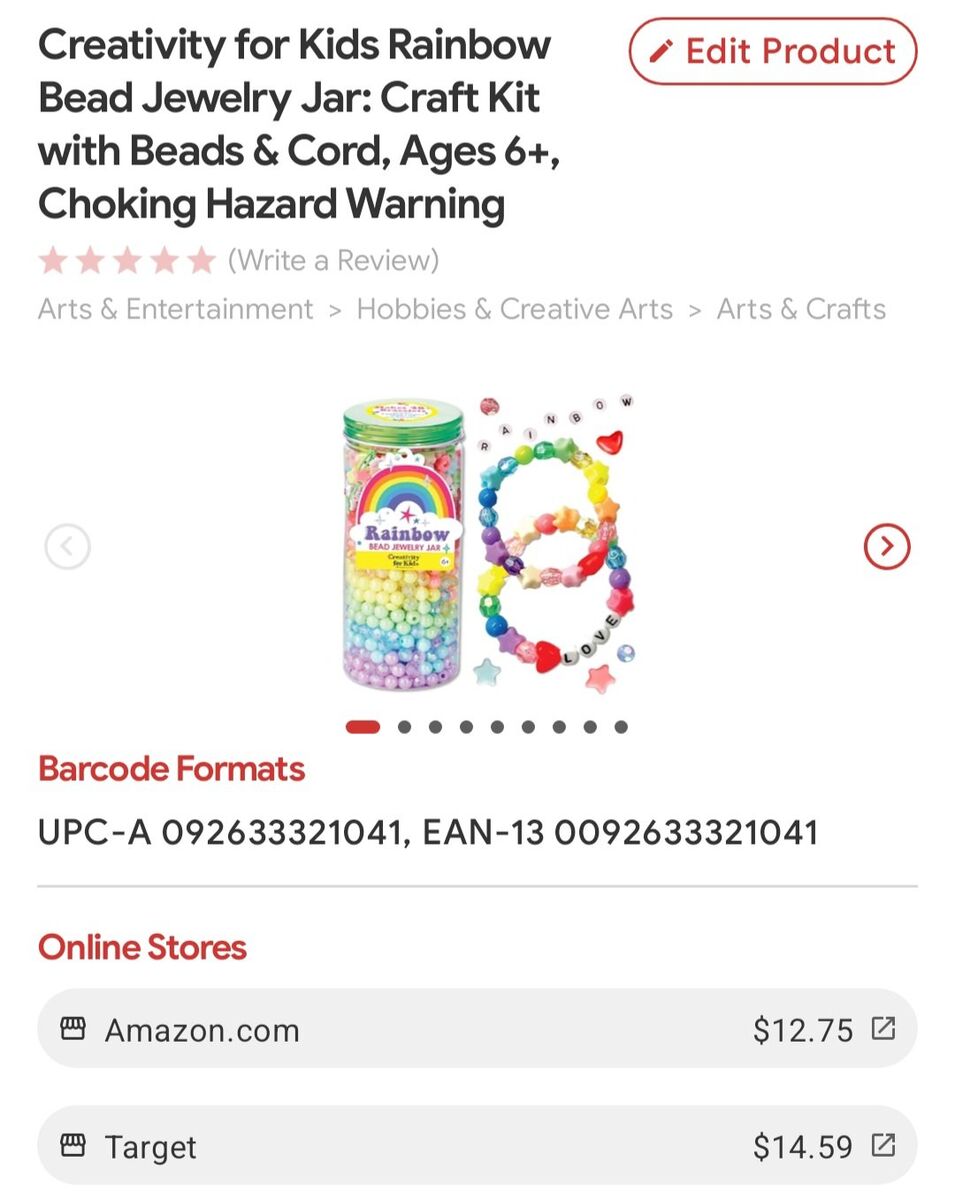
Task: Select the last carousel dot
Action: [x=621, y=727]
